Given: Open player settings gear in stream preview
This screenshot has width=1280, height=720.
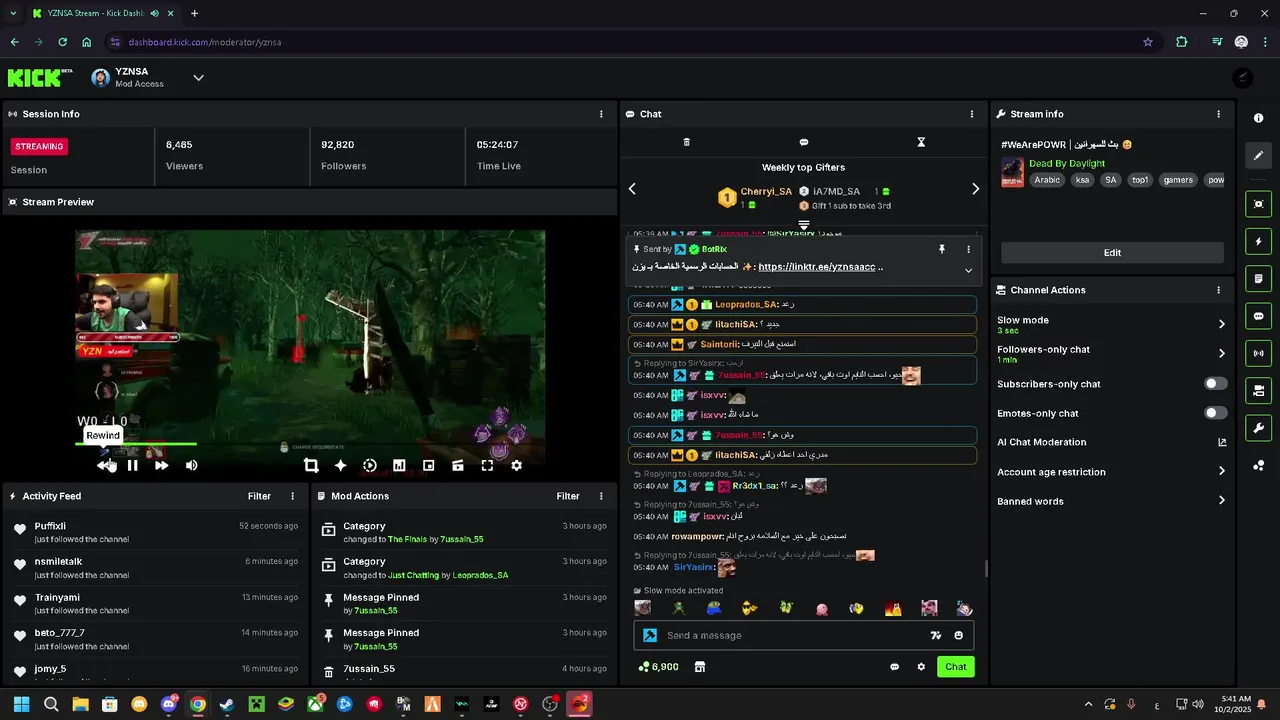Looking at the screenshot, I should coord(517,465).
